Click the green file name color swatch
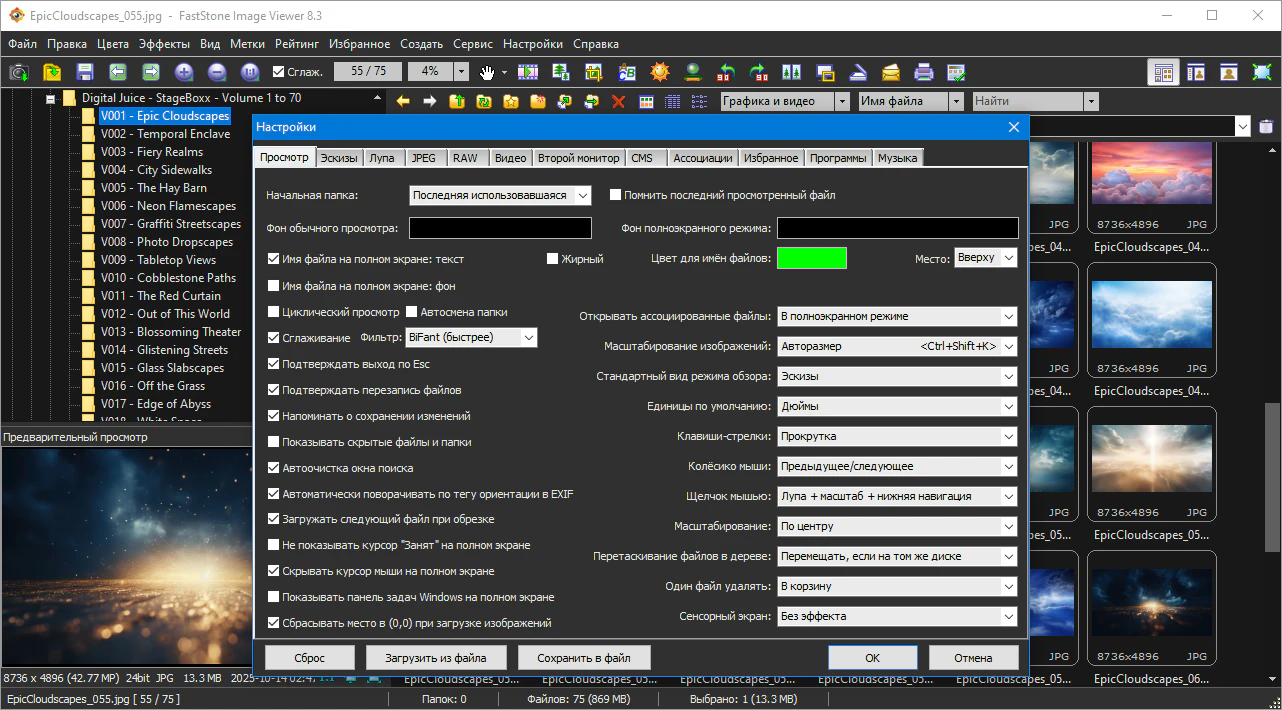Image resolution: width=1282 pixels, height=710 pixels. point(812,258)
